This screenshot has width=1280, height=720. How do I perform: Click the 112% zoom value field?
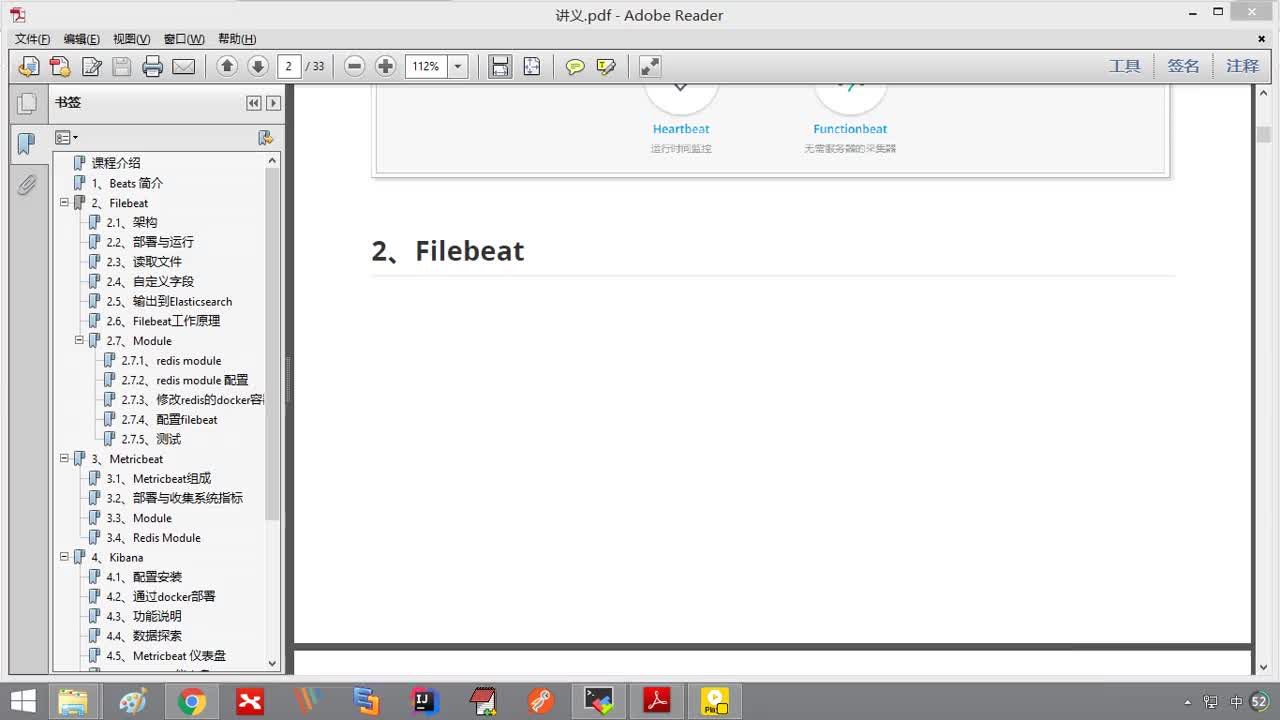point(426,66)
